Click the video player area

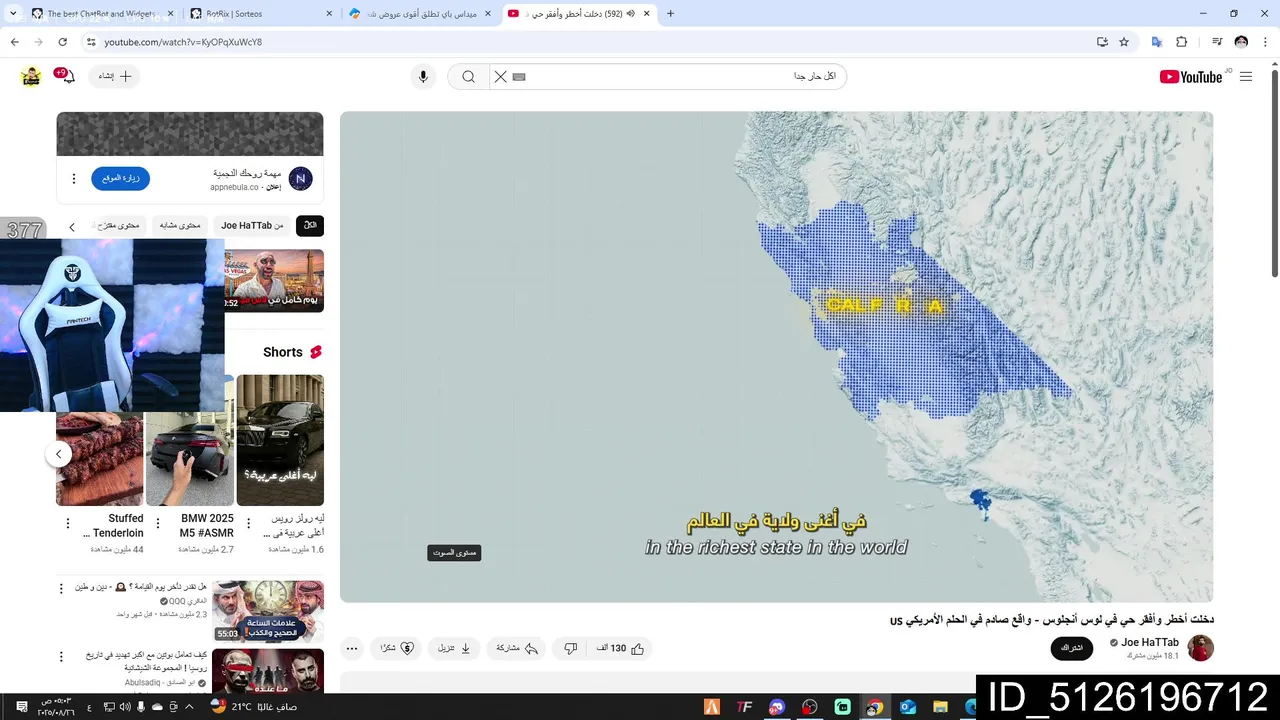point(776,357)
